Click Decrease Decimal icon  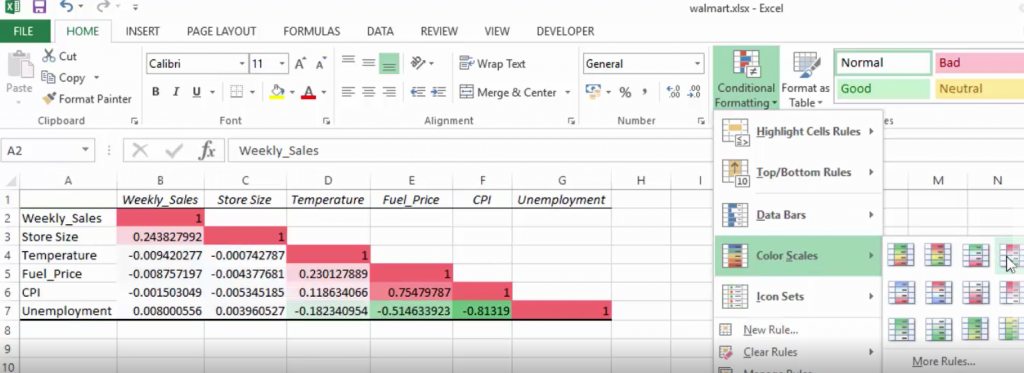(x=693, y=92)
